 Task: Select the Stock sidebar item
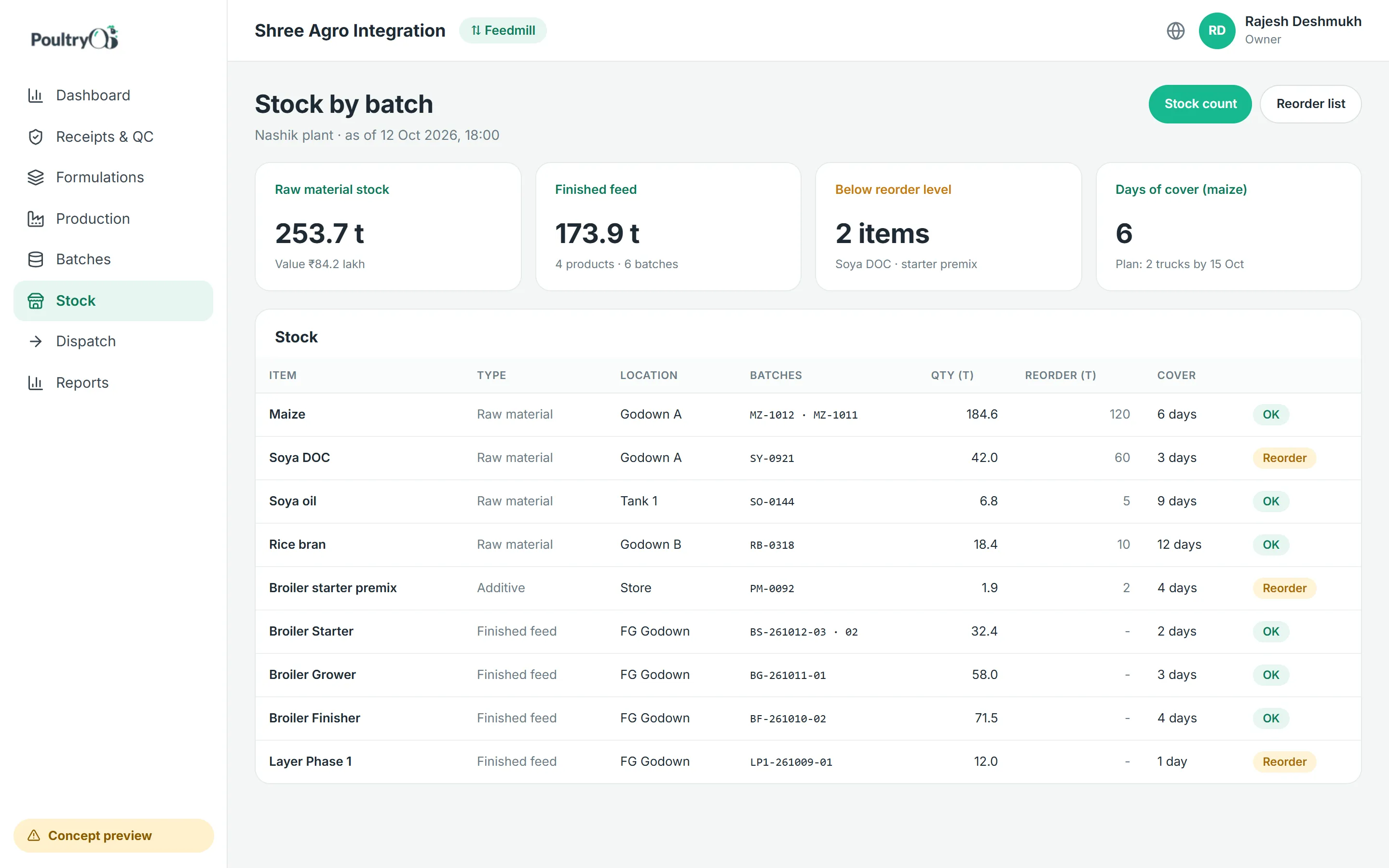[113, 301]
